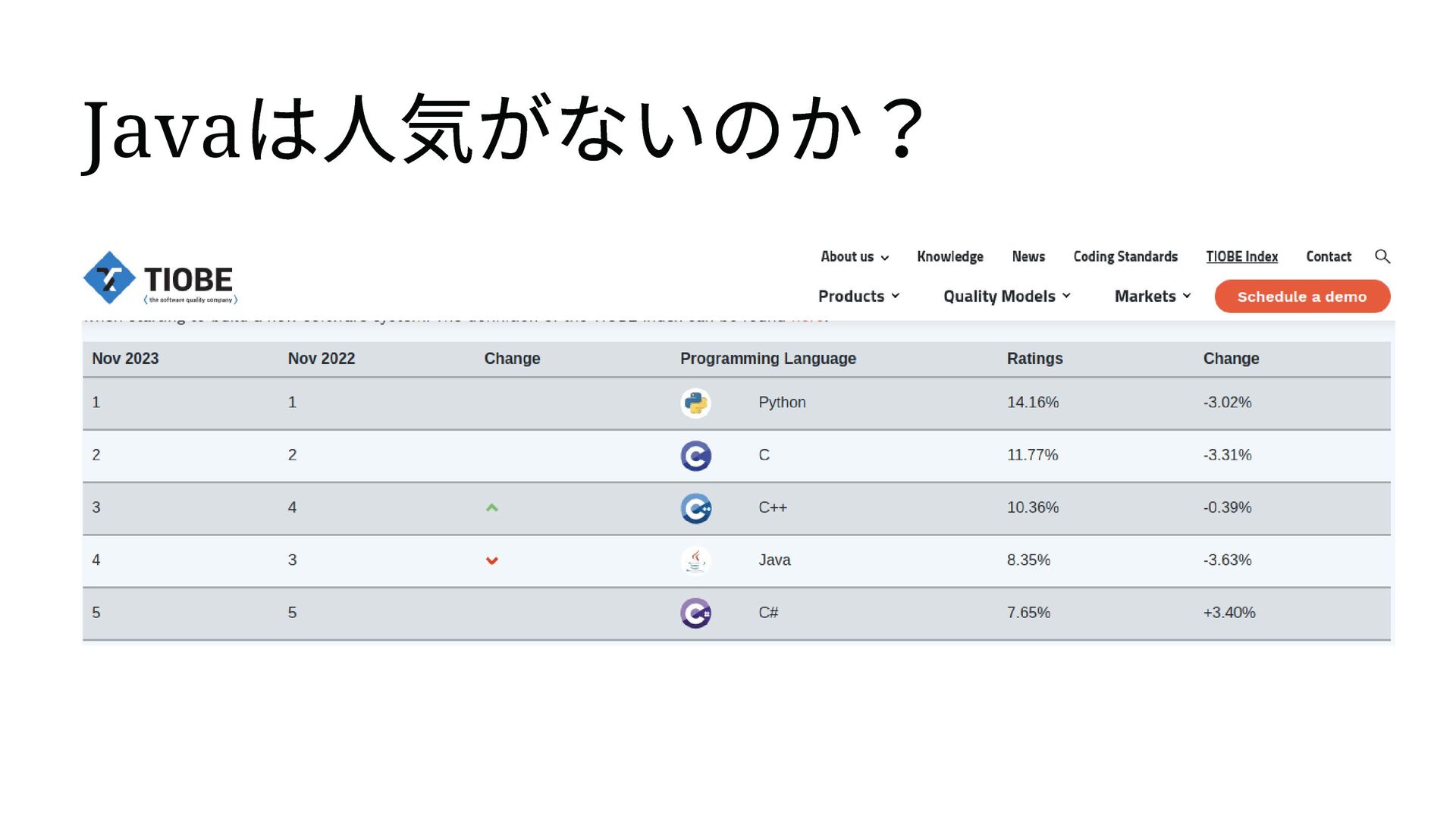The image size is (1456, 819).
Task: Open Coding Standards page
Action: pyautogui.click(x=1125, y=256)
